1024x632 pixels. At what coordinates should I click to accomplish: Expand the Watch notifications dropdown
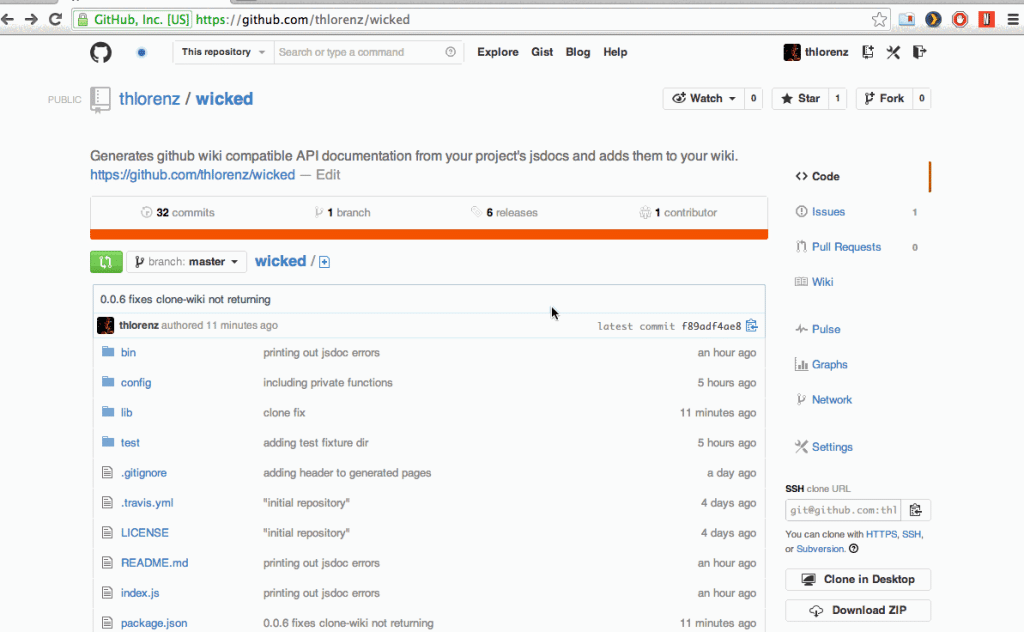[x=703, y=99]
